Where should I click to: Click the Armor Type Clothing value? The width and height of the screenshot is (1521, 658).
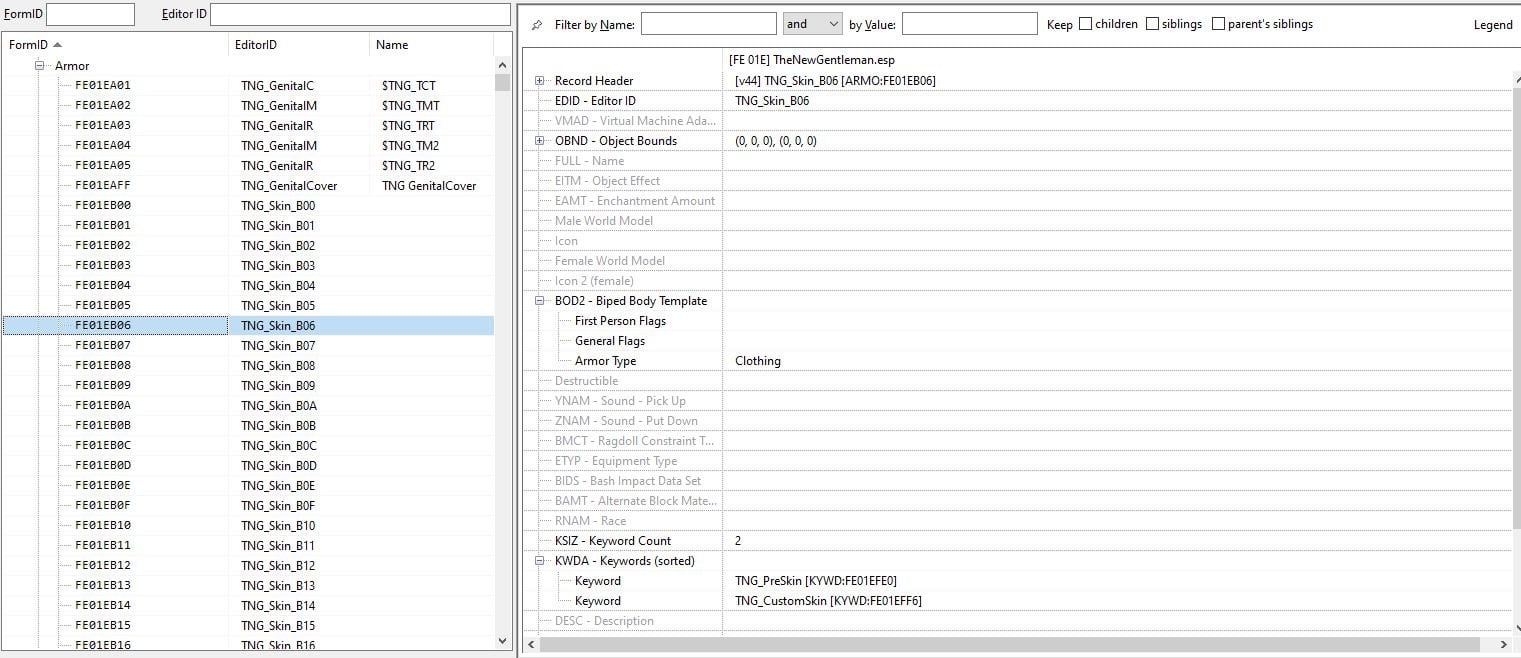pyautogui.click(x=758, y=361)
